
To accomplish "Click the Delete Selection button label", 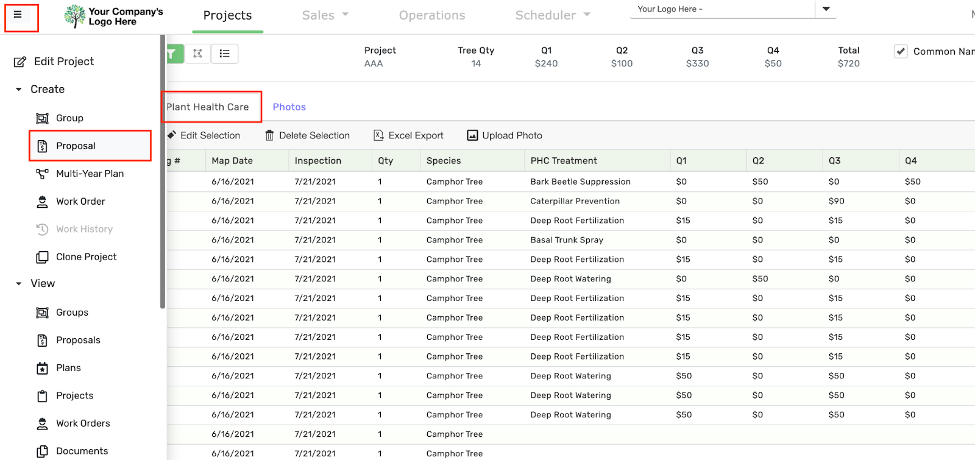I will (314, 135).
